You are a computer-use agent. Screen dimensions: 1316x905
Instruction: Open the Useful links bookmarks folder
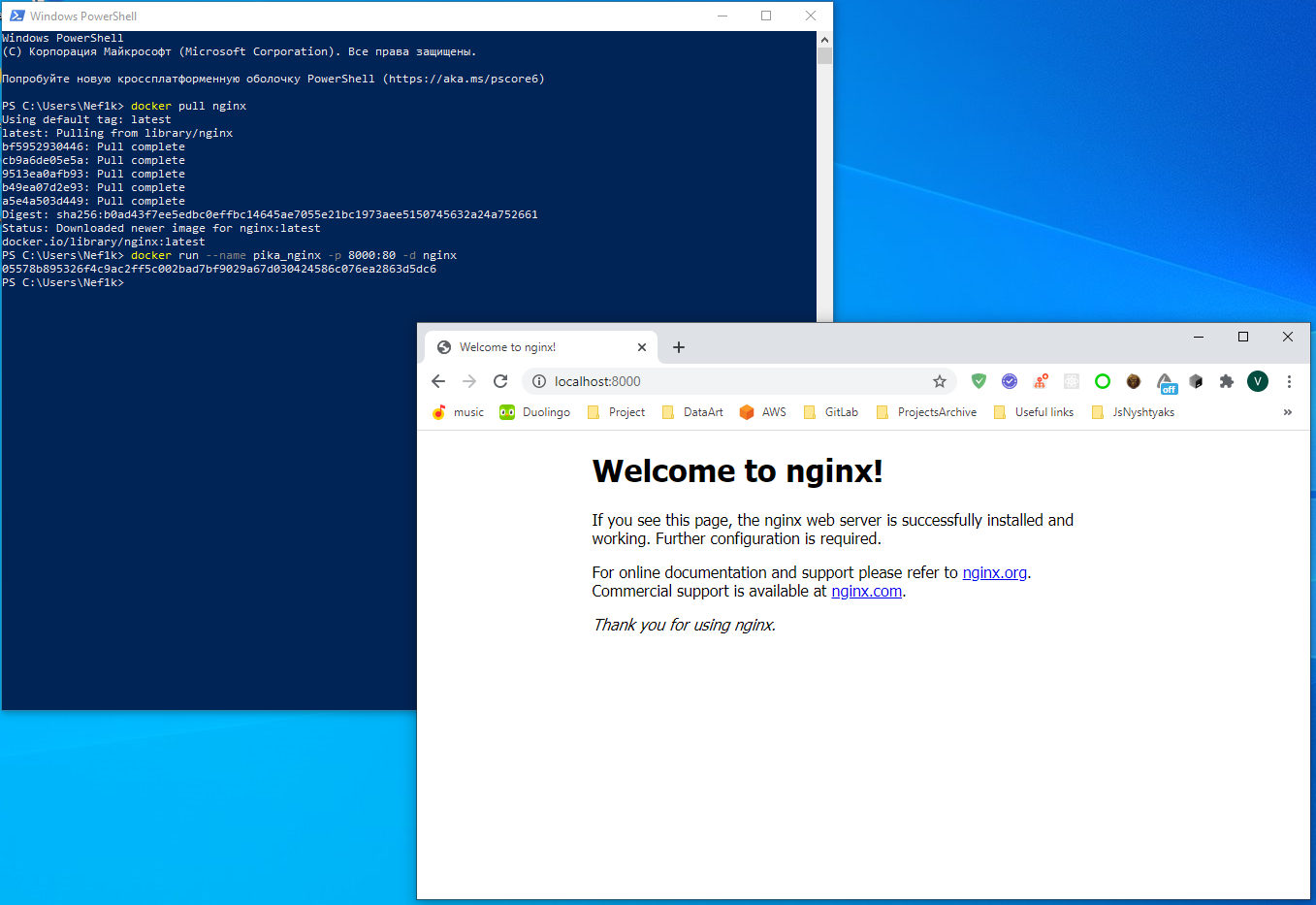pyautogui.click(x=1034, y=412)
